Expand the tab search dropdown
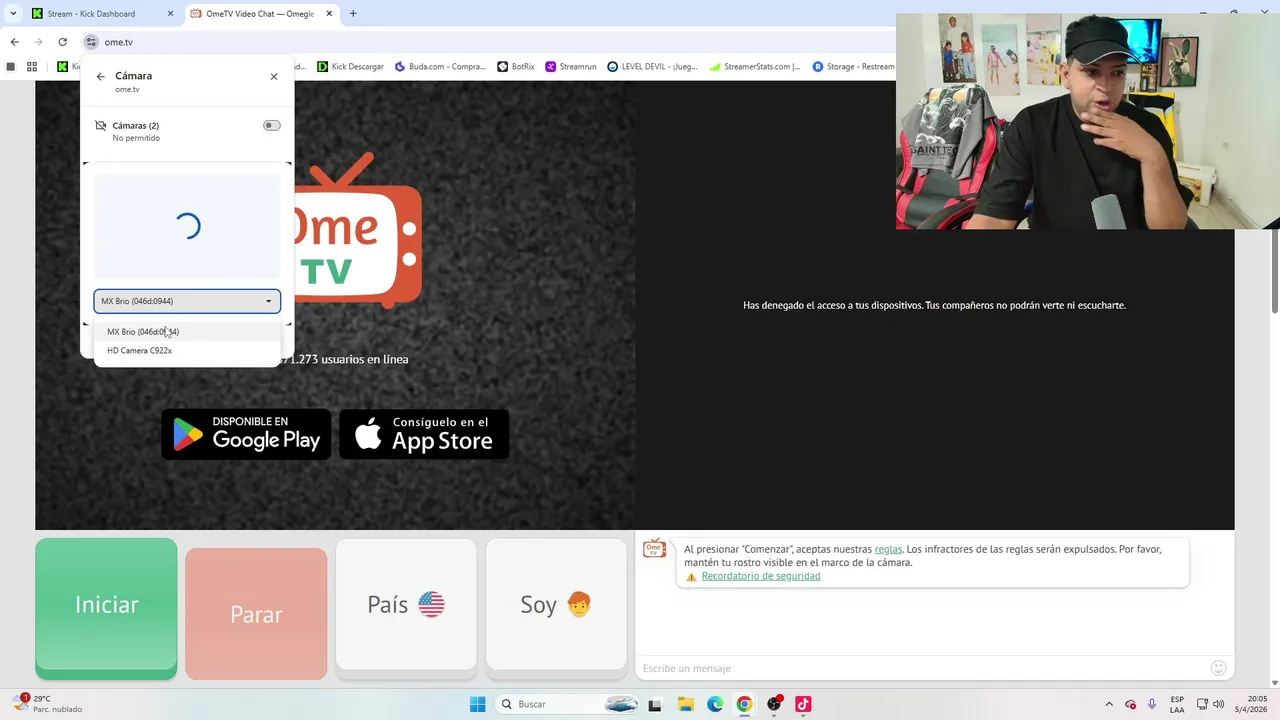 click(13, 14)
